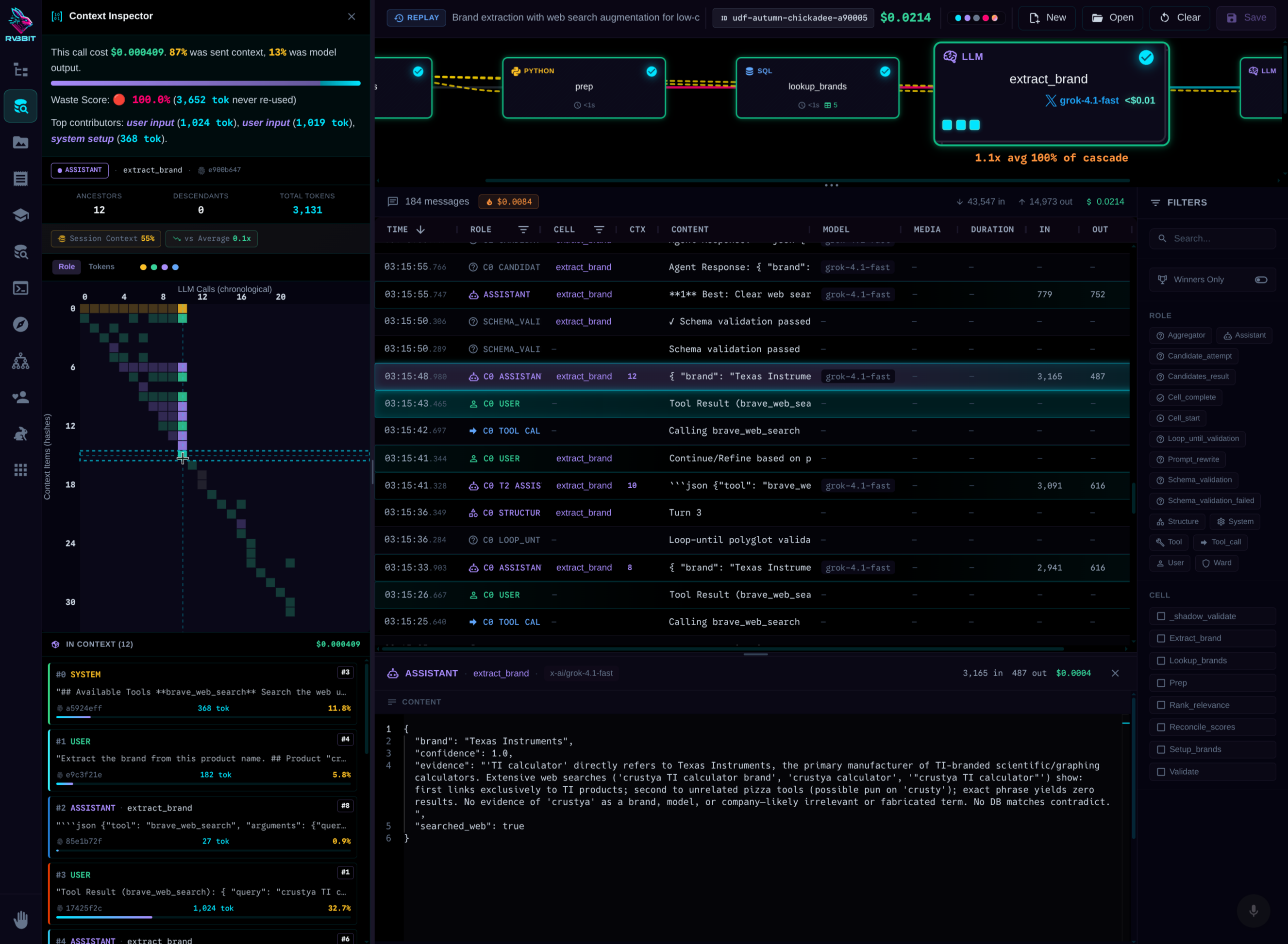Image resolution: width=1288 pixels, height=944 pixels.
Task: Open the ROLE column filter icon
Action: (524, 229)
